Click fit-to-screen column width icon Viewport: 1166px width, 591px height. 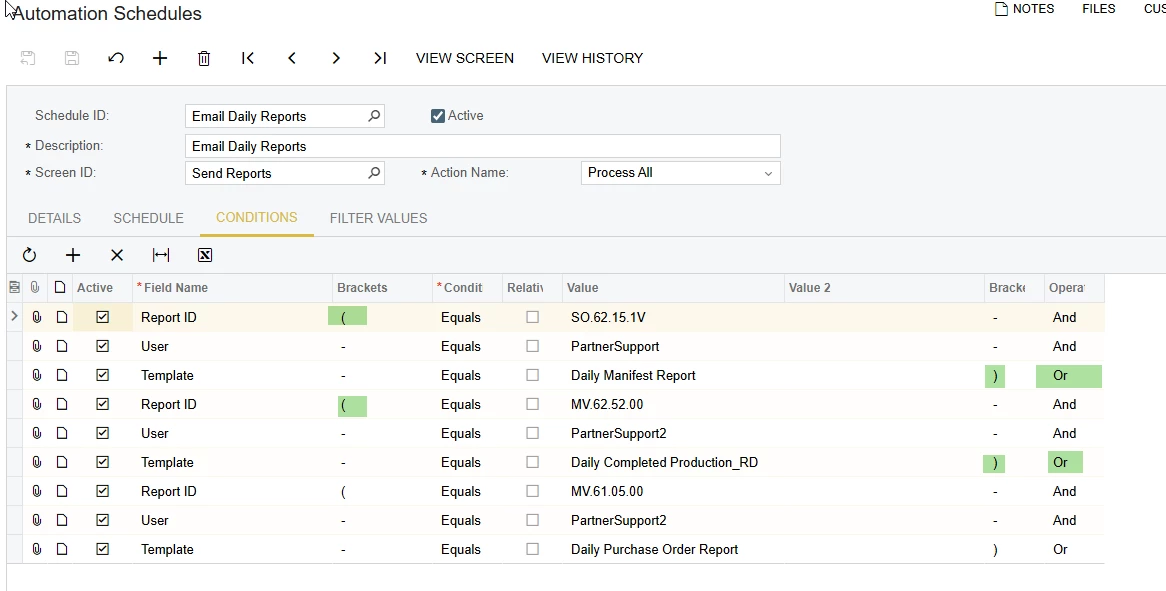[161, 255]
